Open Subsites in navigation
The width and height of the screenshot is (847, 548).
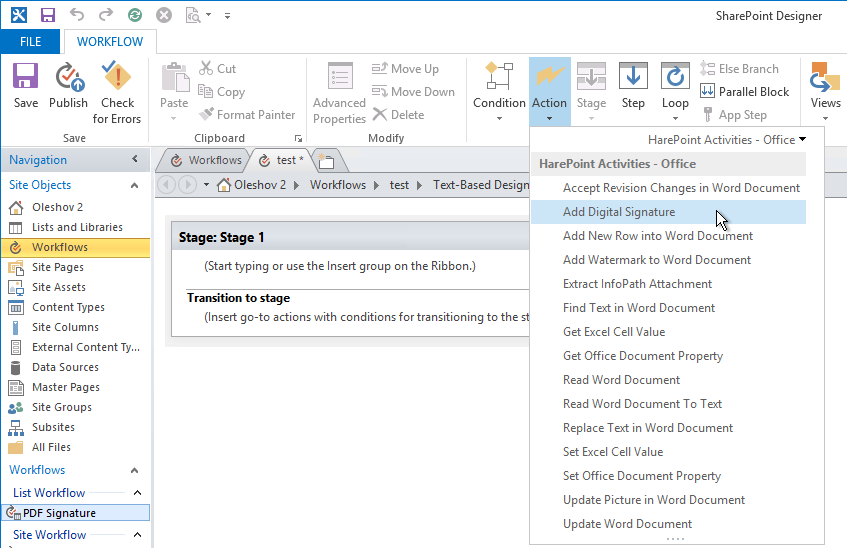[x=53, y=427]
